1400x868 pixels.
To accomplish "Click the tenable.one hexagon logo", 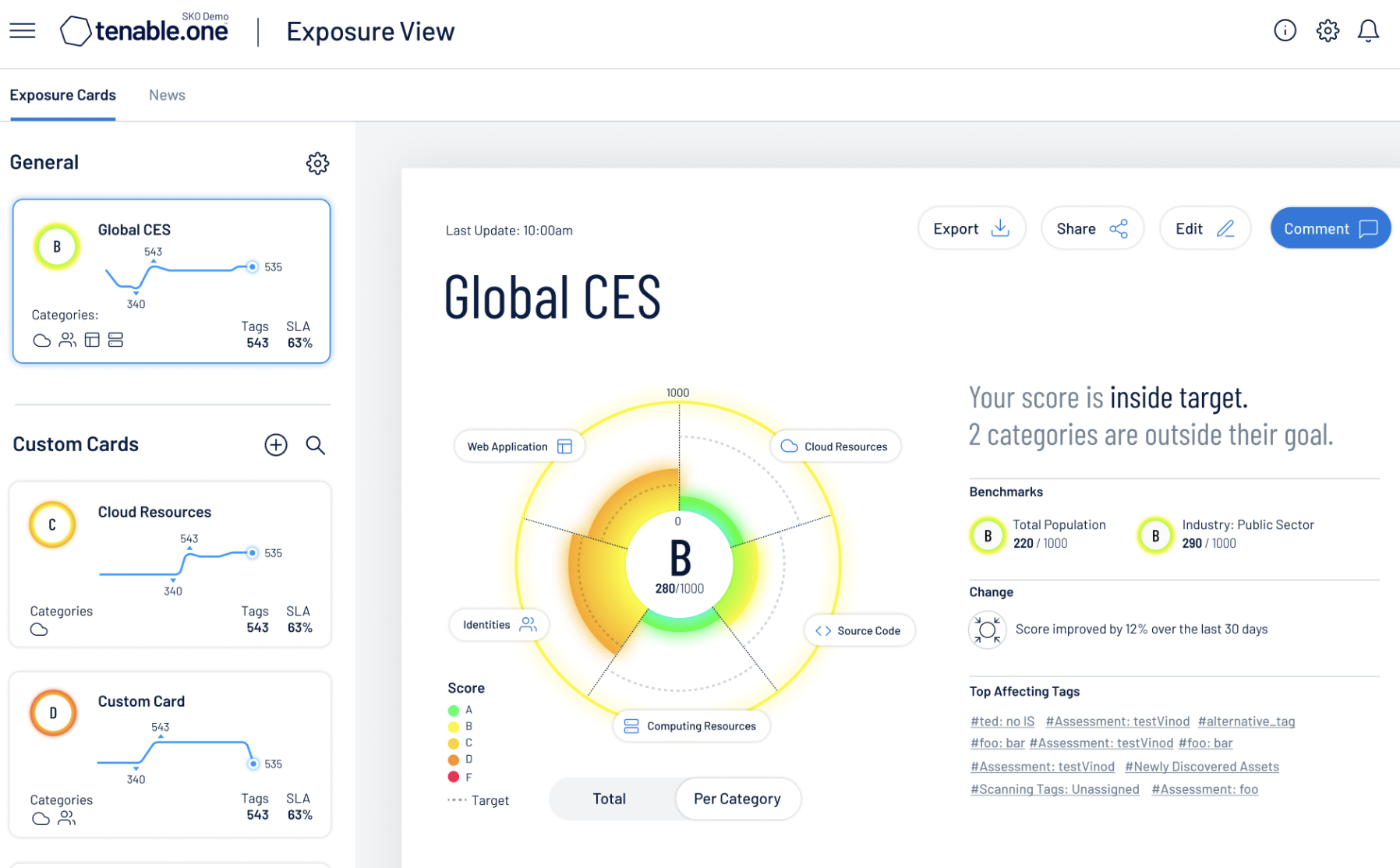I will pos(76,31).
